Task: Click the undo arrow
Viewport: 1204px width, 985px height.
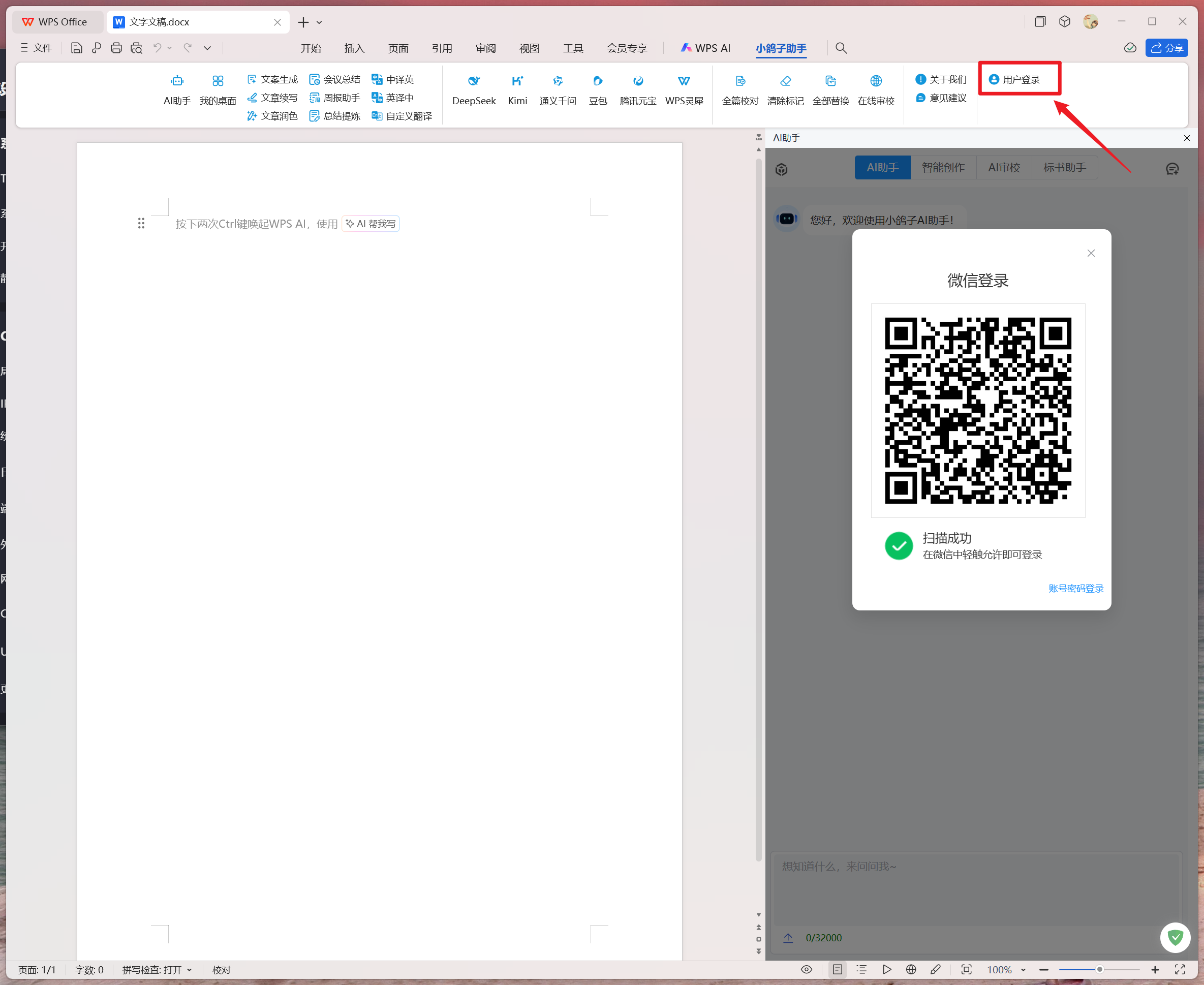Action: point(157,48)
